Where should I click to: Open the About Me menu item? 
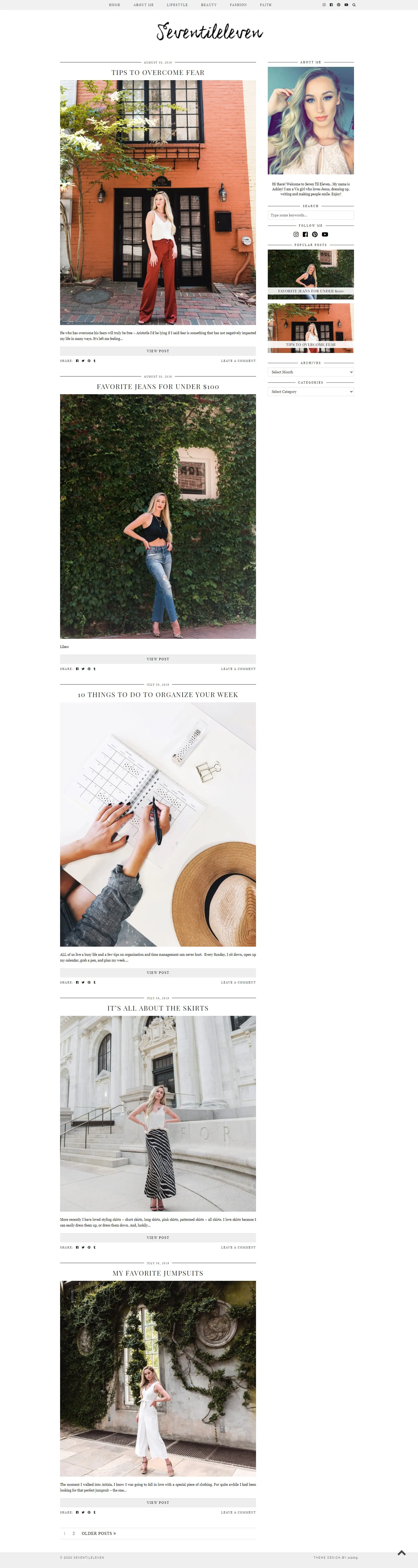point(144,5)
